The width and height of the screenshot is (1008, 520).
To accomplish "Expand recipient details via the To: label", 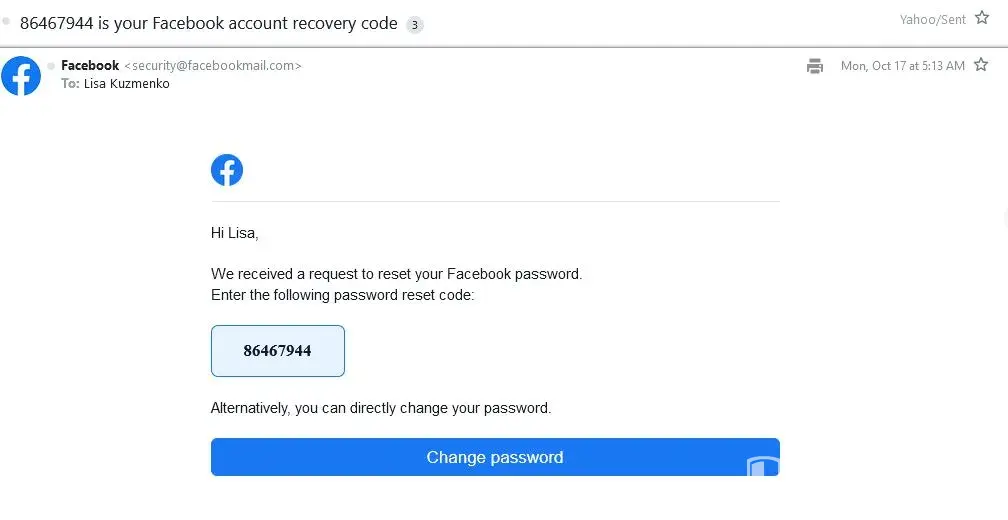I will pos(70,84).
